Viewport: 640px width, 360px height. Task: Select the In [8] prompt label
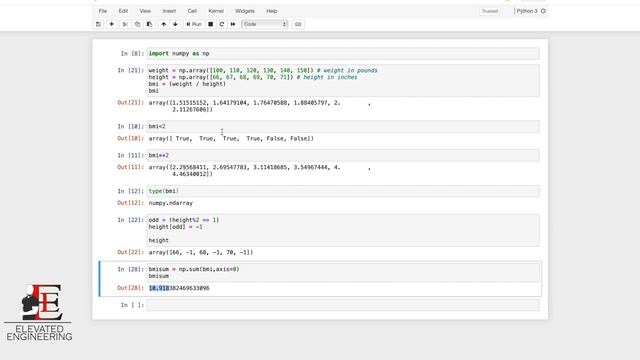132,53
